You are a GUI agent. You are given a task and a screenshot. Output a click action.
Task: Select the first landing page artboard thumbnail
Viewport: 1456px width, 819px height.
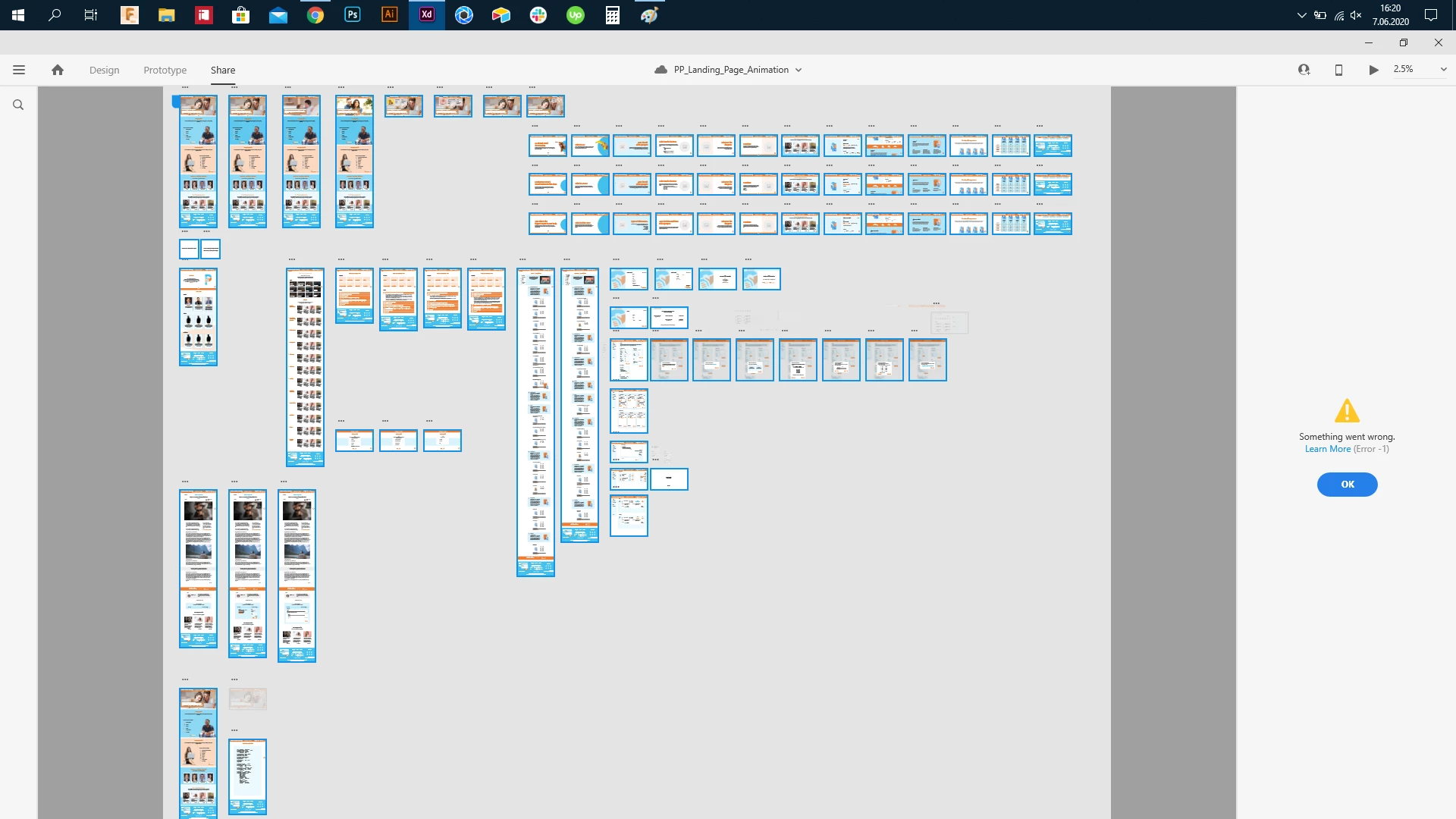(198, 161)
